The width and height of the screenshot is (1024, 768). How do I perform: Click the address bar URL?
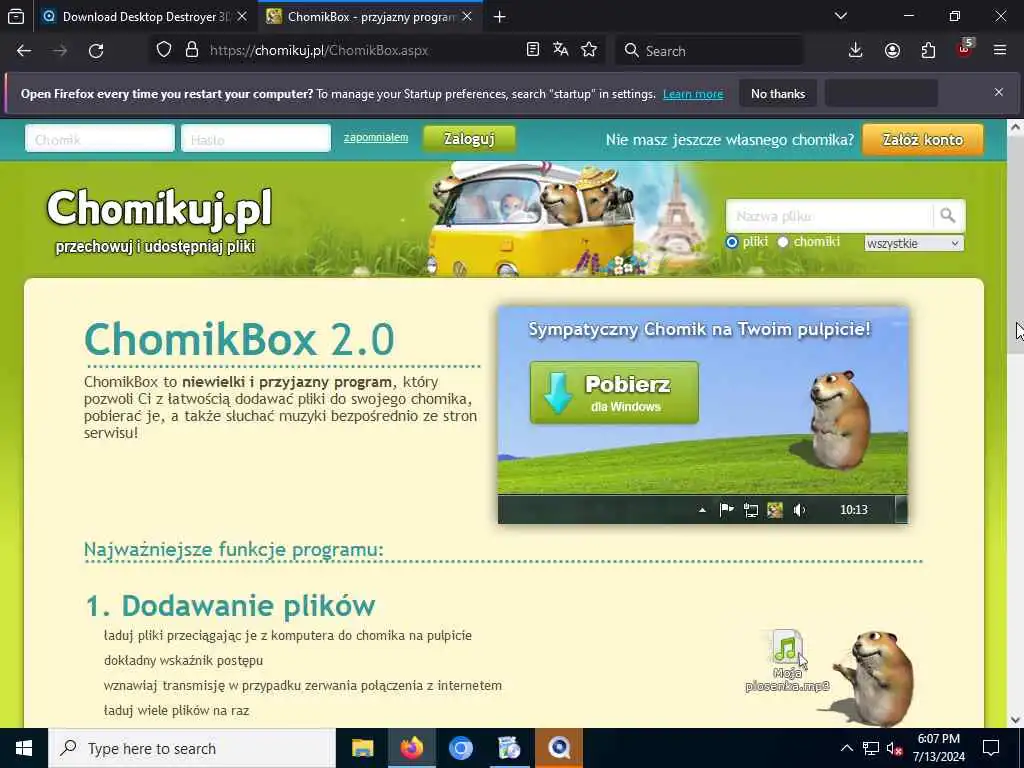coord(319,50)
